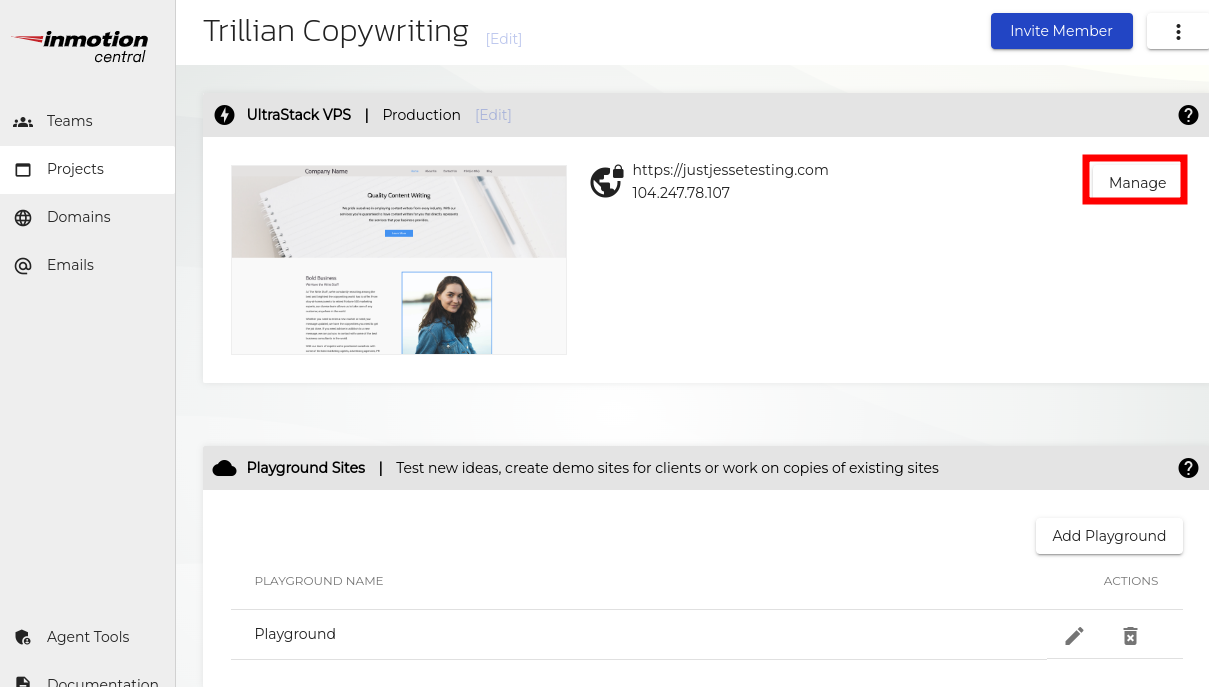This screenshot has width=1209, height=687.
Task: Edit the Trillian Copywriting project name
Action: (504, 39)
